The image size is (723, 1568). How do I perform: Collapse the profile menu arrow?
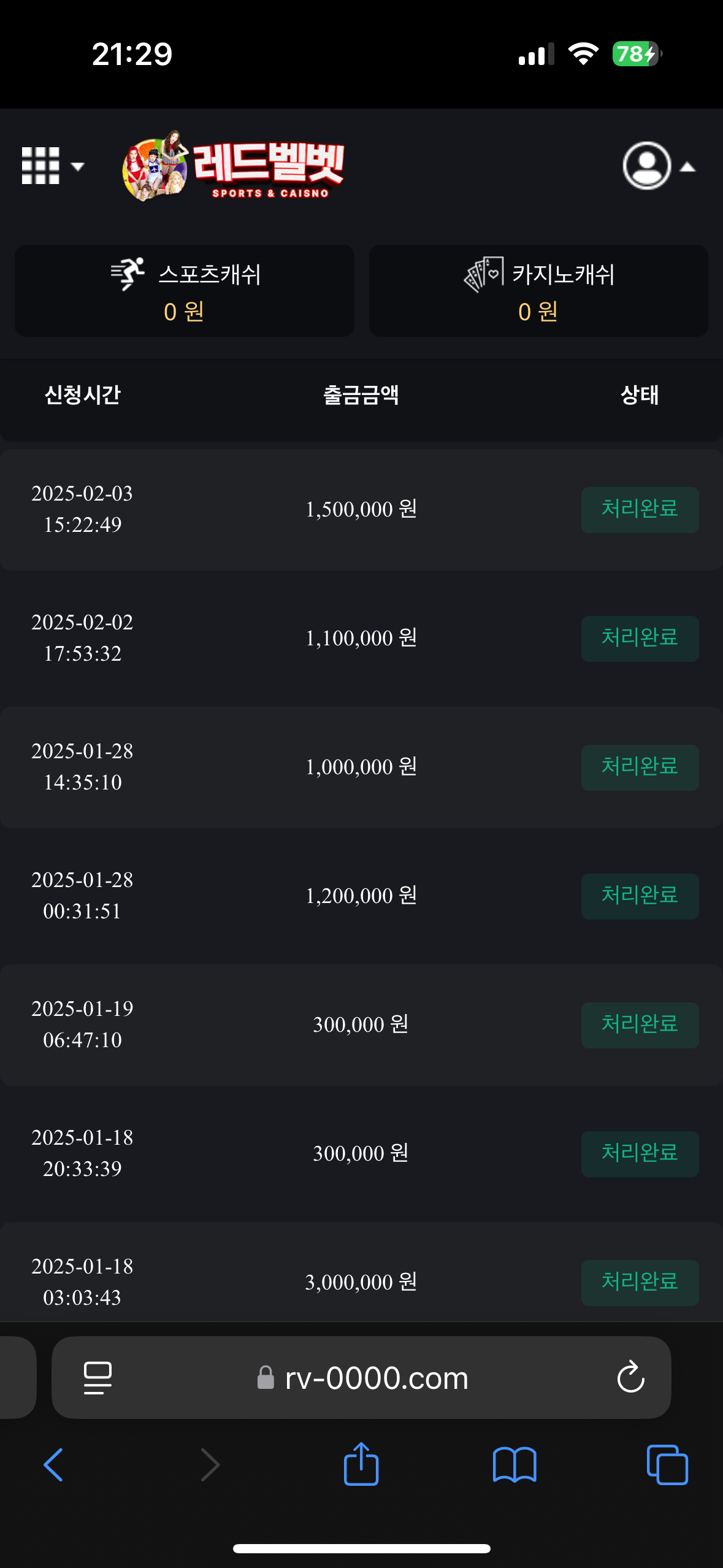tap(687, 167)
